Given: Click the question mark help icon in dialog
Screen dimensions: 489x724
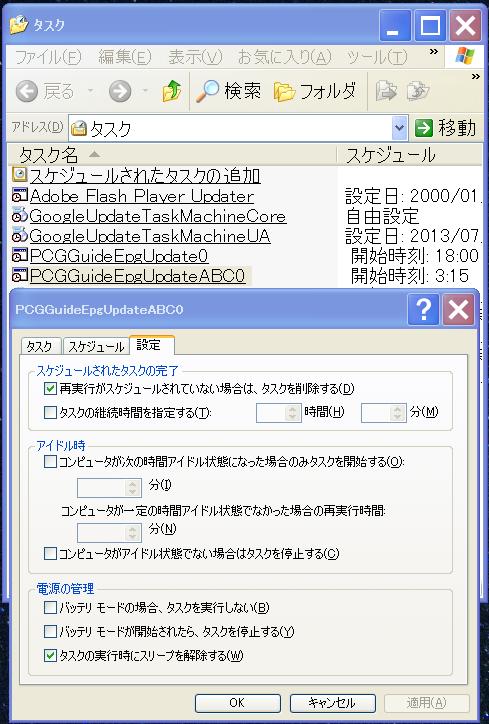Looking at the screenshot, I should coord(423,309).
